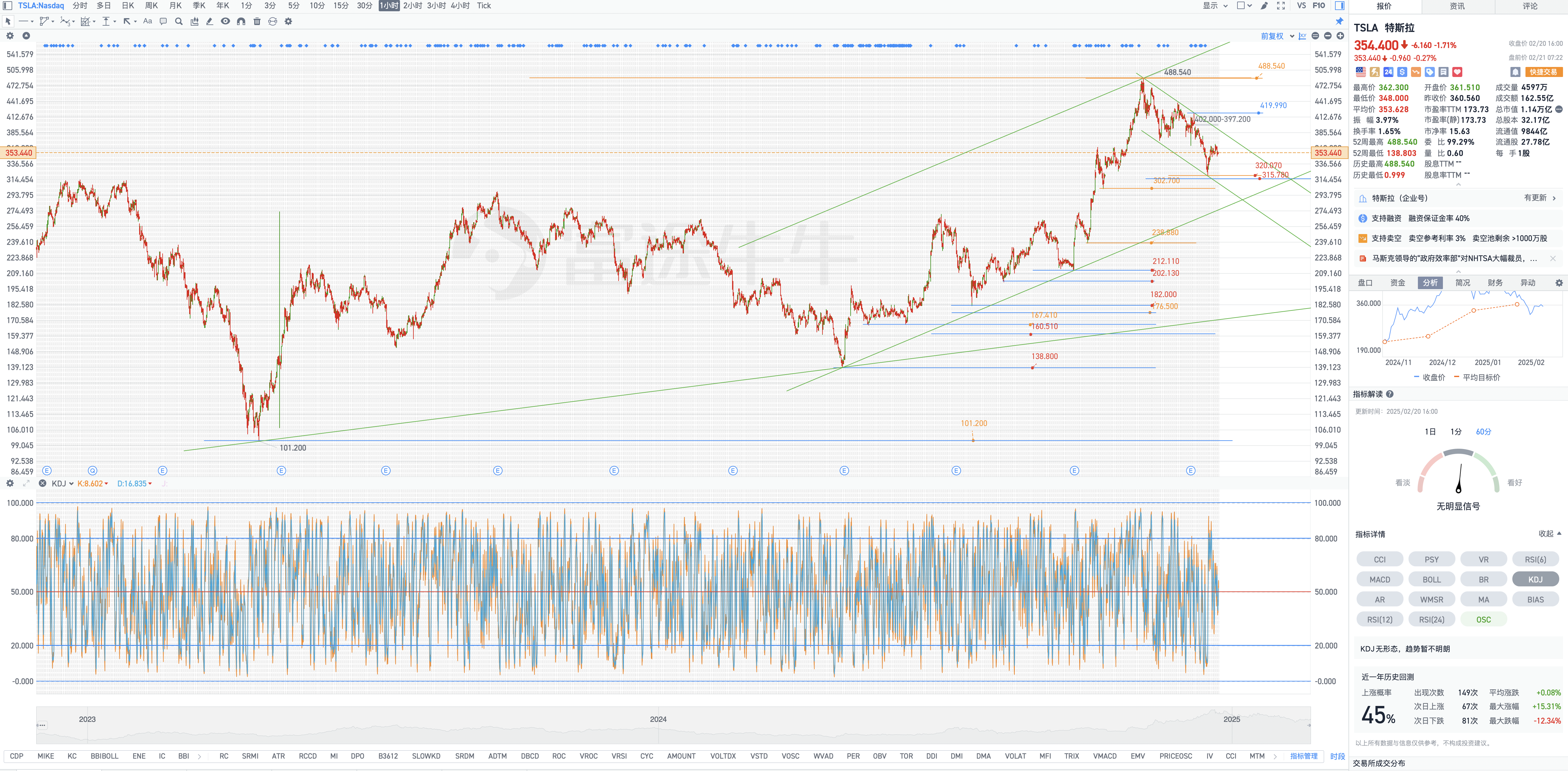Image resolution: width=1568 pixels, height=771 pixels.
Task: Select the BOLL indicator pill
Action: pyautogui.click(x=1431, y=579)
